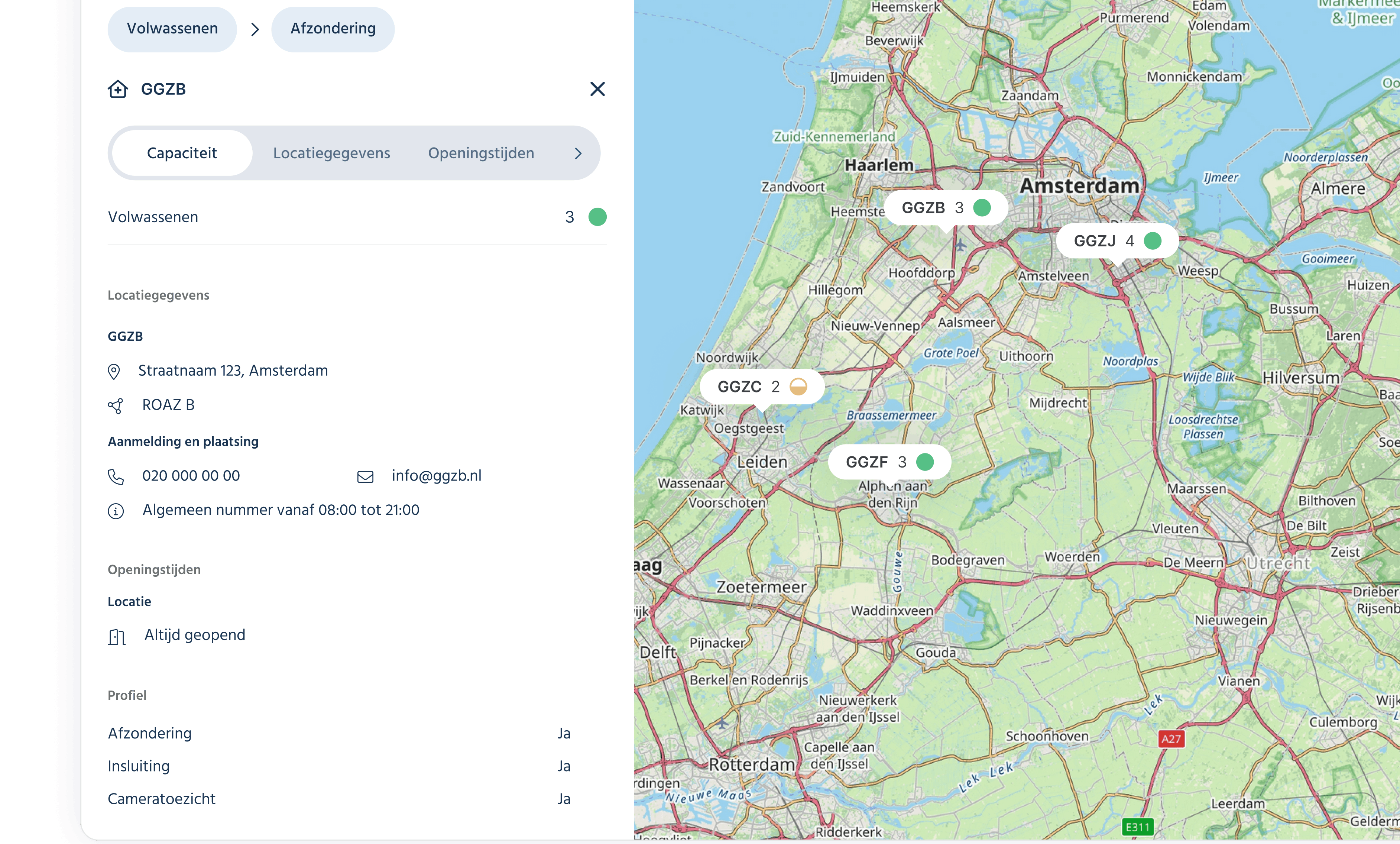
Task: Open the GGZB marker on the map
Action: tap(946, 208)
